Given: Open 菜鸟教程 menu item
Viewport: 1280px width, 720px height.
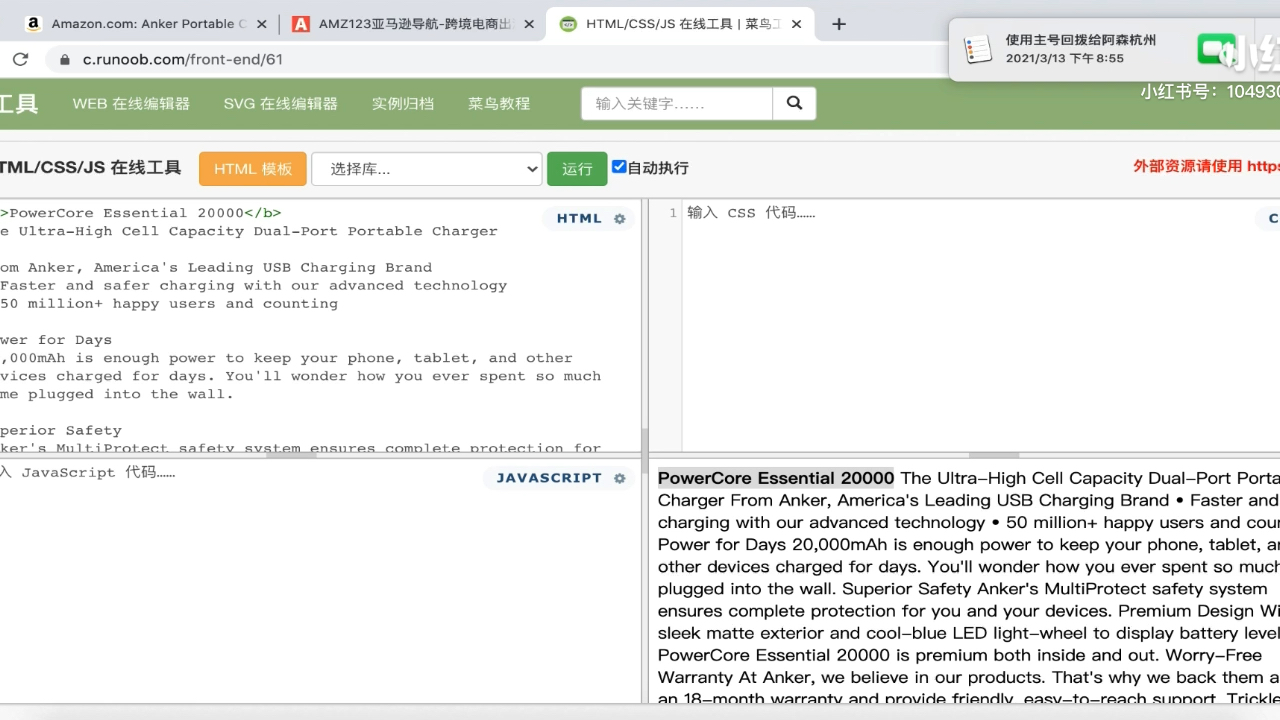Looking at the screenshot, I should (499, 103).
